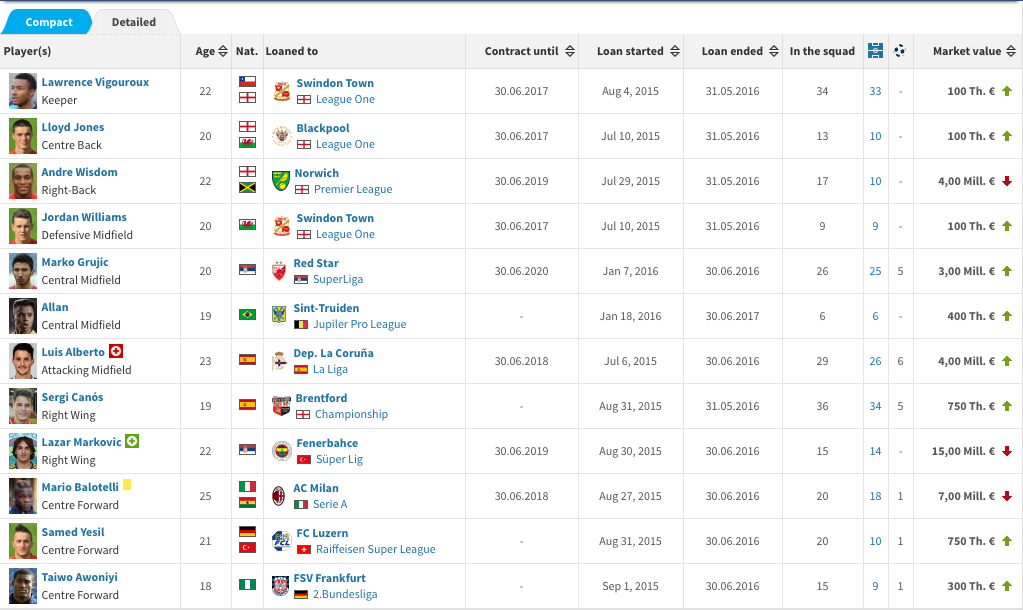Click Taiwo Awoniyi's player photo thumbnail
The image size is (1023, 610).
click(x=23, y=586)
